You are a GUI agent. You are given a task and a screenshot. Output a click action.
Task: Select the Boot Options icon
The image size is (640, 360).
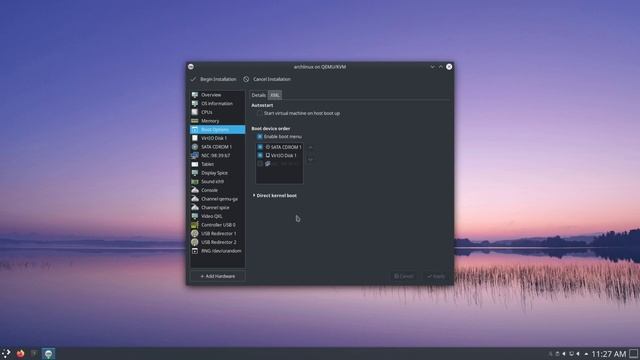tap(195, 129)
